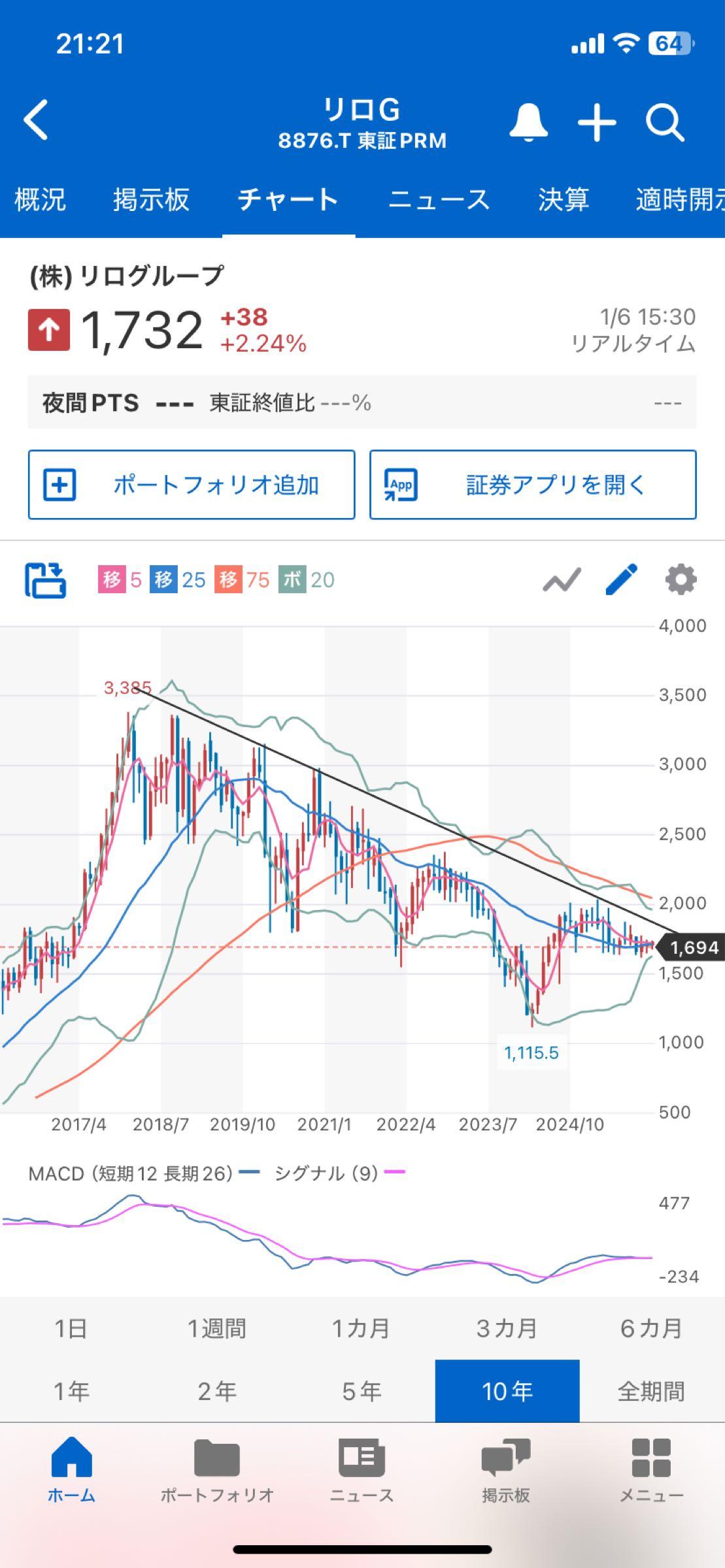Viewport: 725px width, 1568px height.
Task: Select the 1日 timeframe
Action: coord(71,1328)
